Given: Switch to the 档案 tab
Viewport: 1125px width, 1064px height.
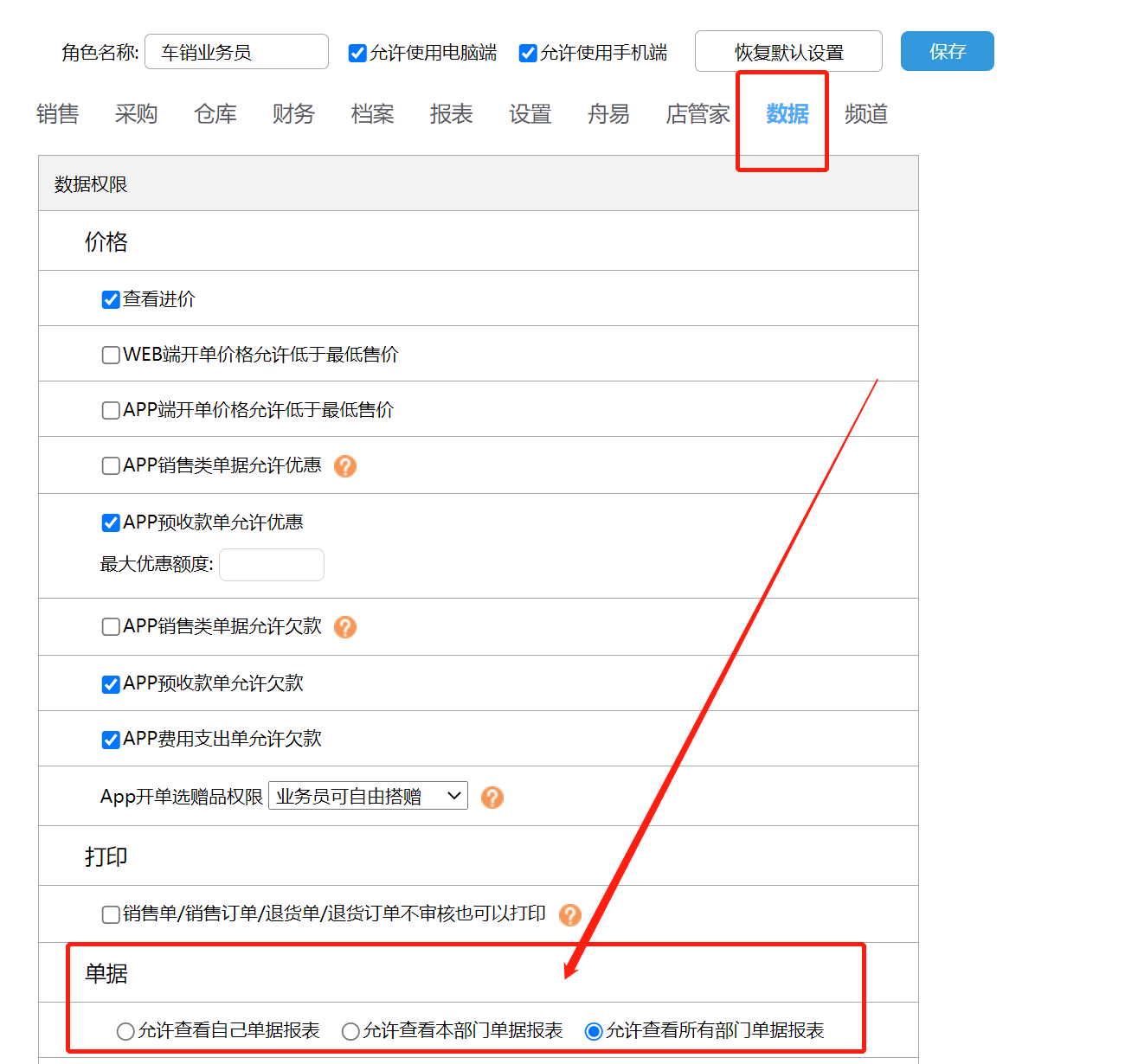Looking at the screenshot, I should pos(373,114).
